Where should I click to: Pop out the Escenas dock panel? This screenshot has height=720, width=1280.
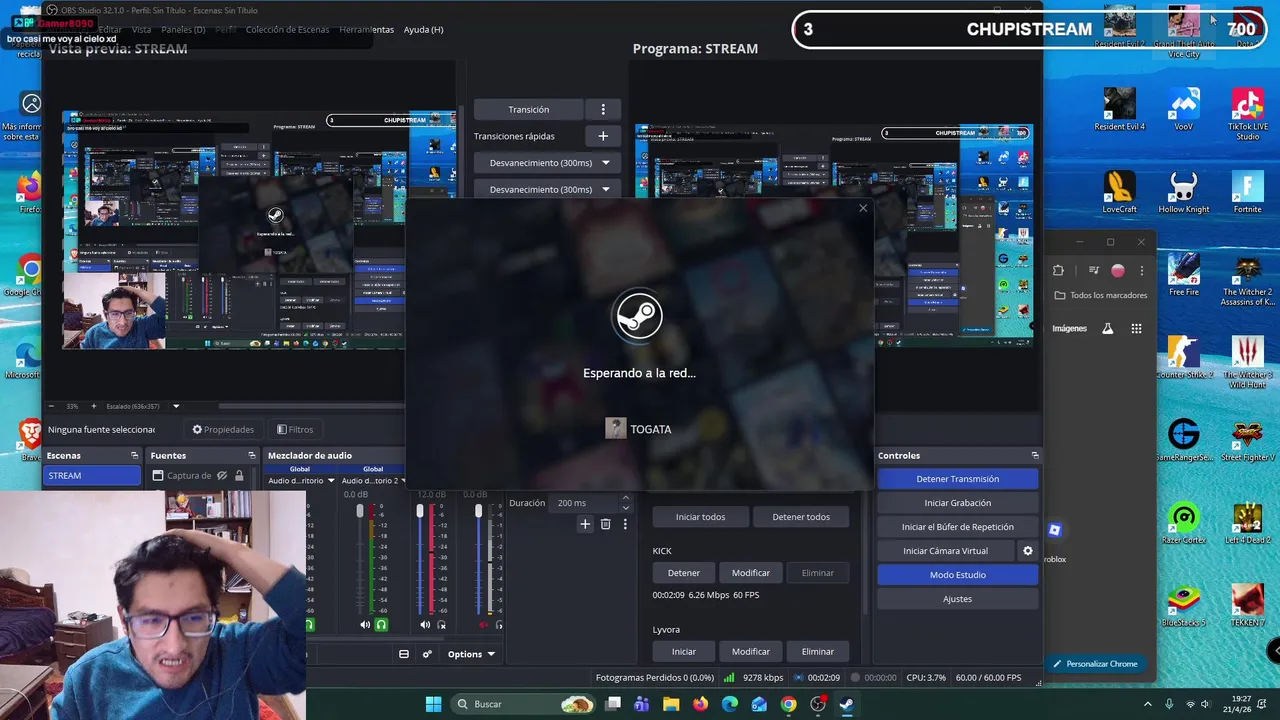[134, 455]
